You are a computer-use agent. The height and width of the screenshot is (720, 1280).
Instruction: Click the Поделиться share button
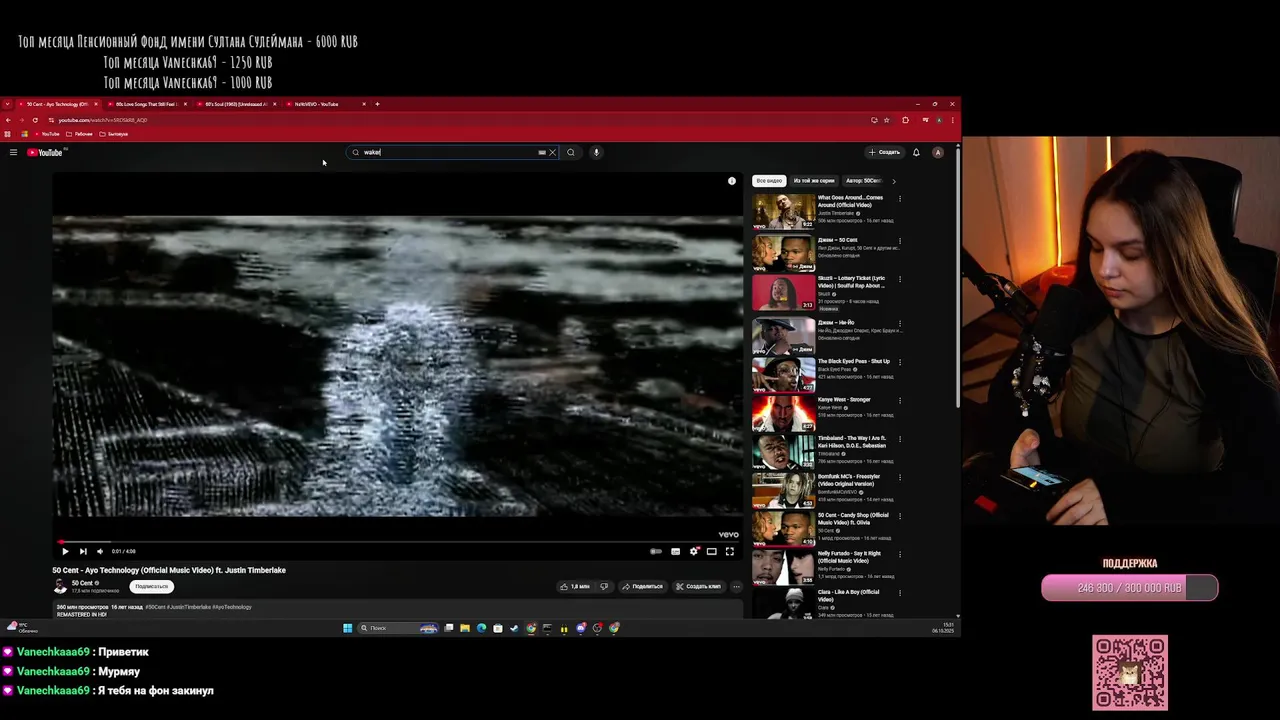pyautogui.click(x=642, y=586)
